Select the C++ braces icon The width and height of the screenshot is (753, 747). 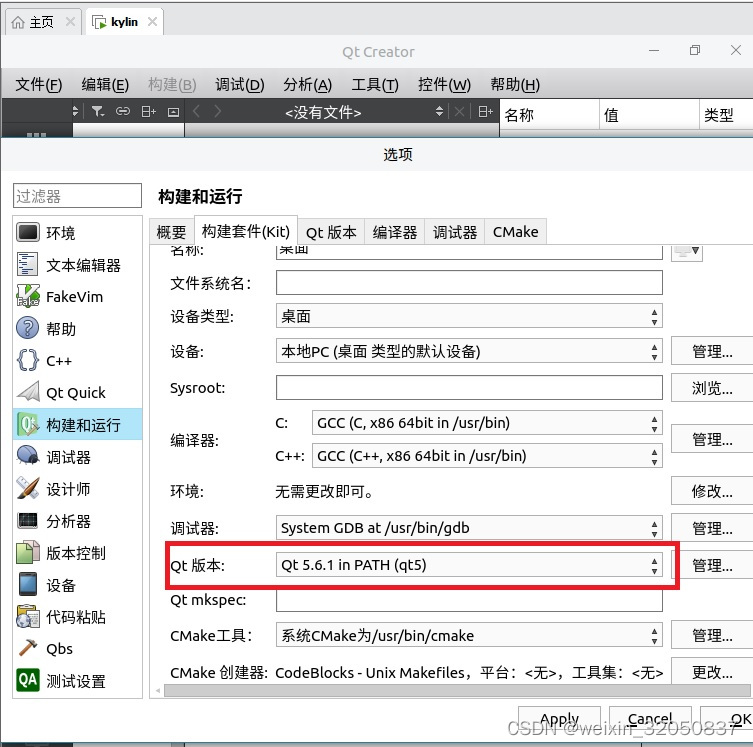click(28, 360)
